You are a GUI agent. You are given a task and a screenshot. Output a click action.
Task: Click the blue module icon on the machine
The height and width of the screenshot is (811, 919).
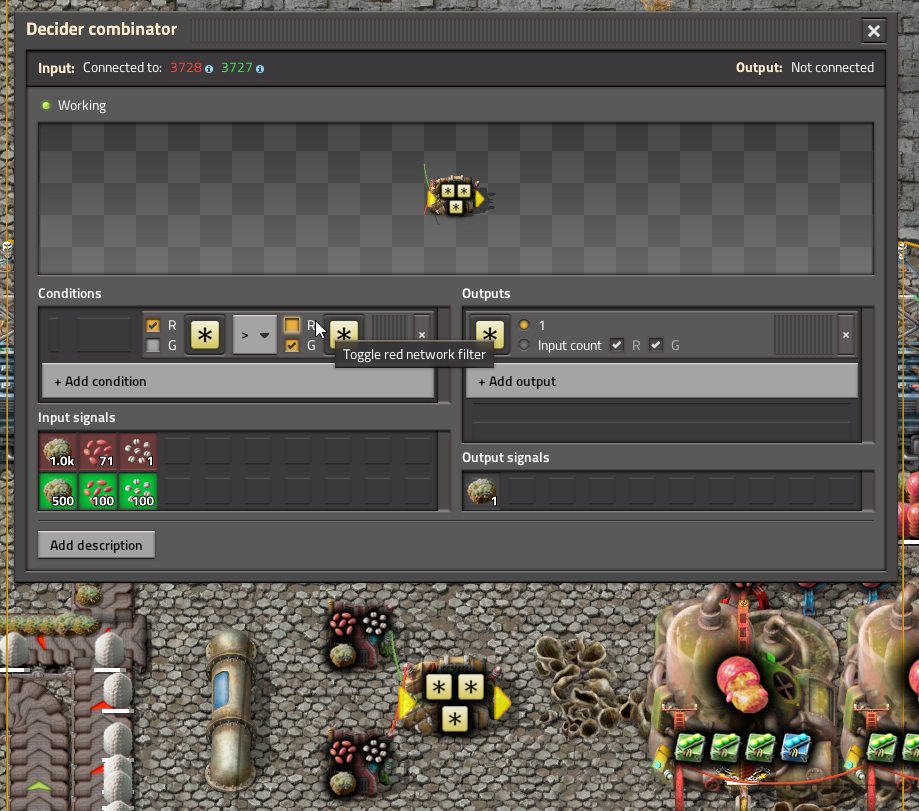point(795,747)
